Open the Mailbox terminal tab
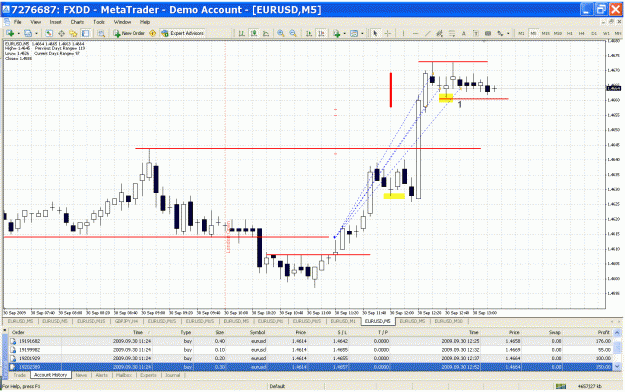The width and height of the screenshot is (625, 392). click(x=124, y=375)
